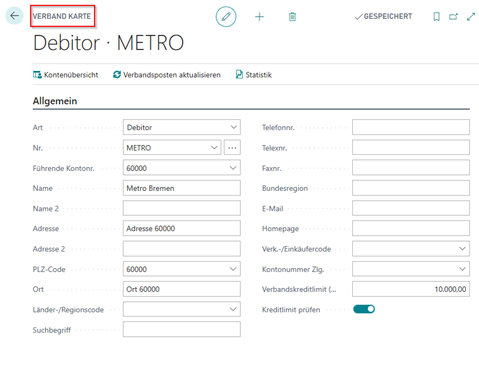Open Verk.-/Einkäufercode dropdown

click(x=462, y=249)
